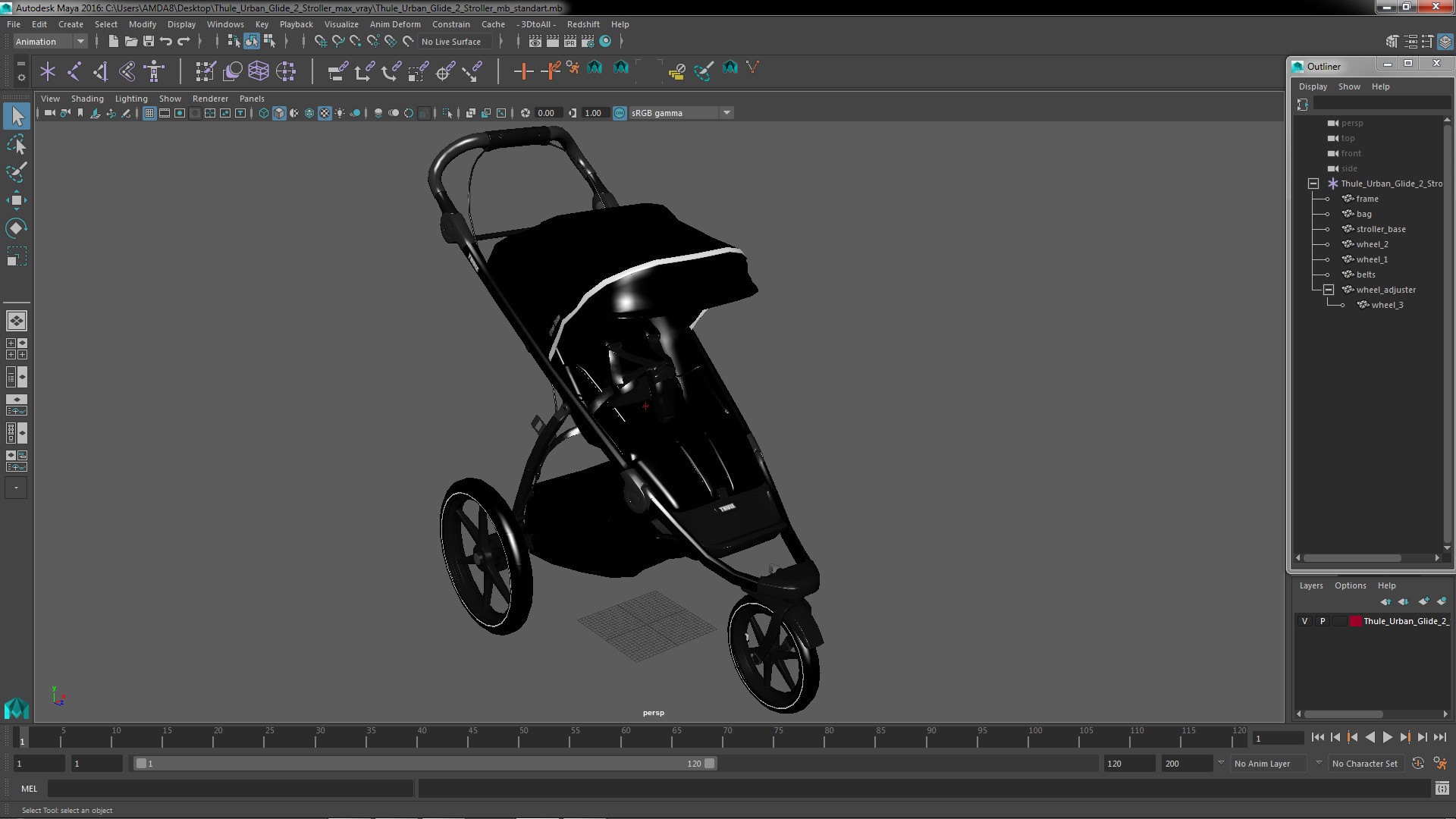
Task: Click the red layer color swatch
Action: (x=1355, y=621)
